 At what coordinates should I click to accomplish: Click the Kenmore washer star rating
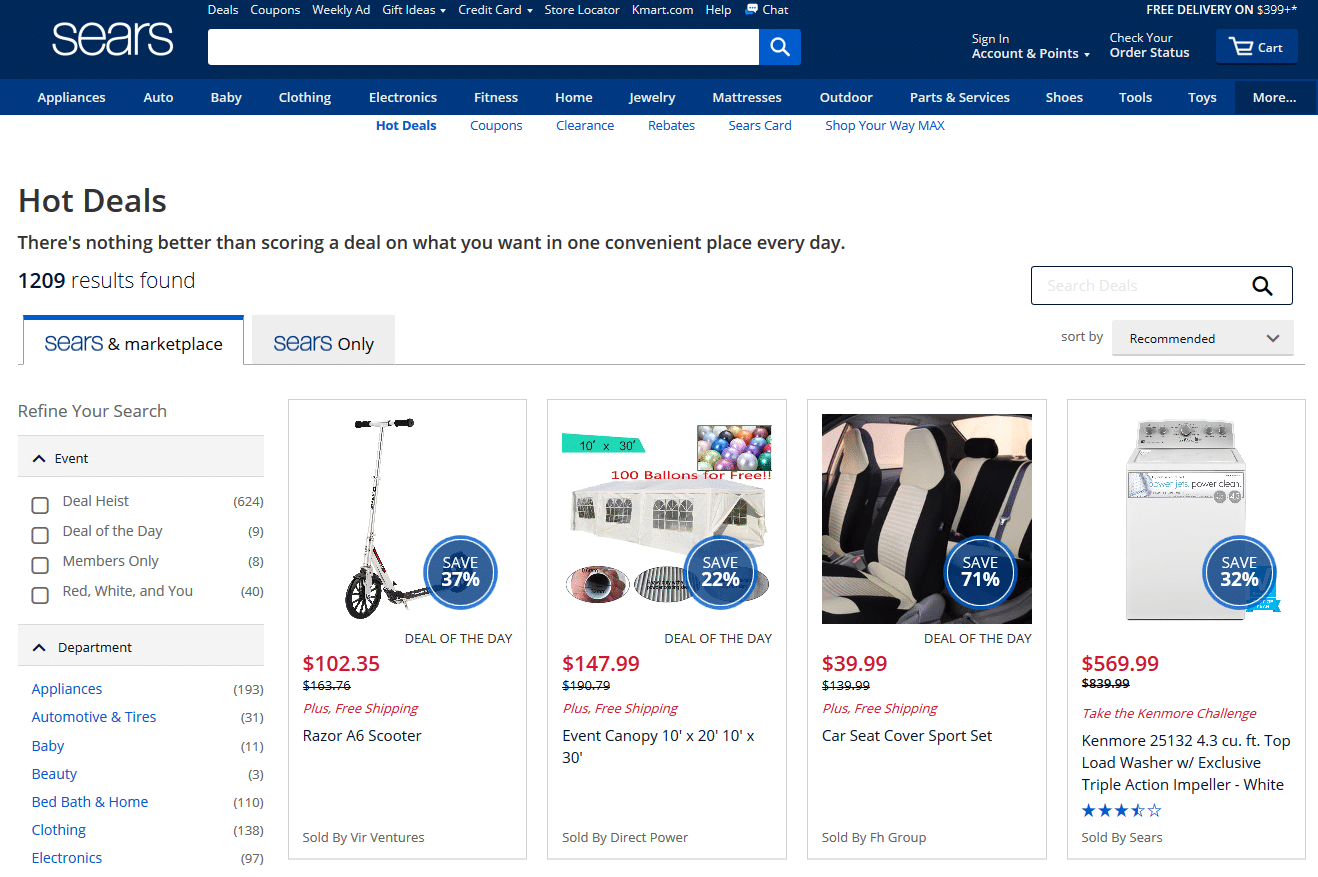point(1122,811)
